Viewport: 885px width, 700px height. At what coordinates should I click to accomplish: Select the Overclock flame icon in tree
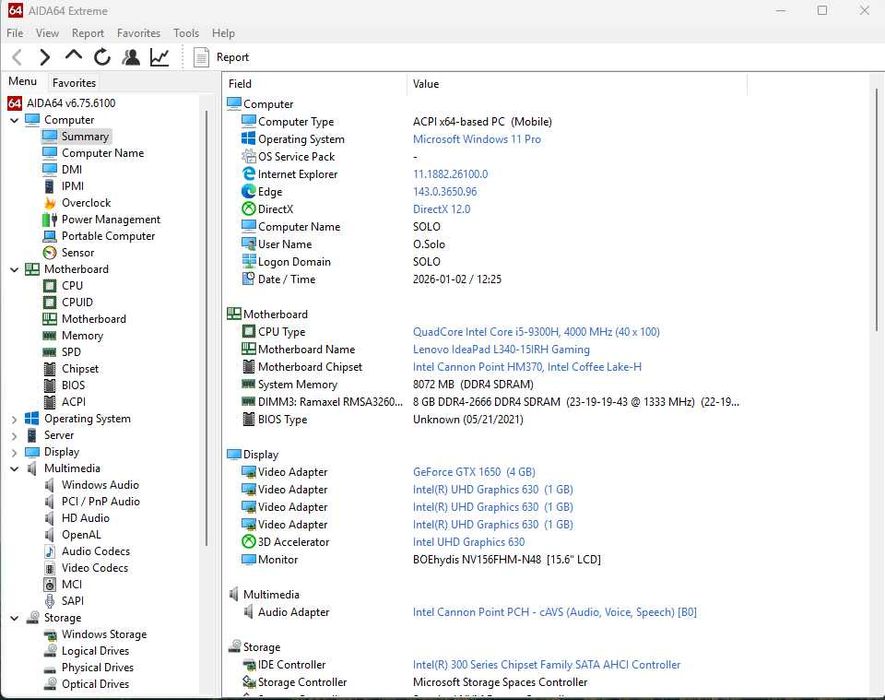click(x=50, y=203)
